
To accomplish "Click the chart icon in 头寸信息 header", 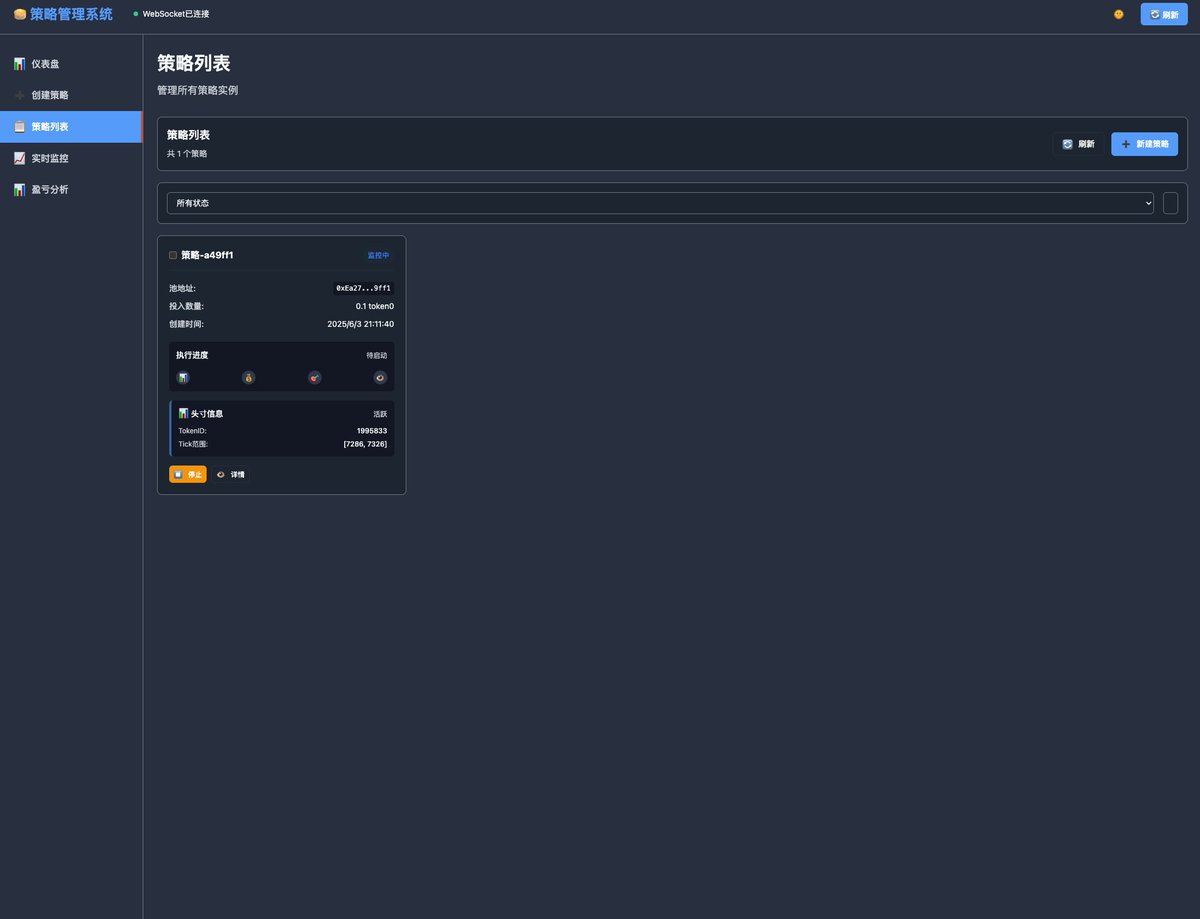I will [182, 412].
